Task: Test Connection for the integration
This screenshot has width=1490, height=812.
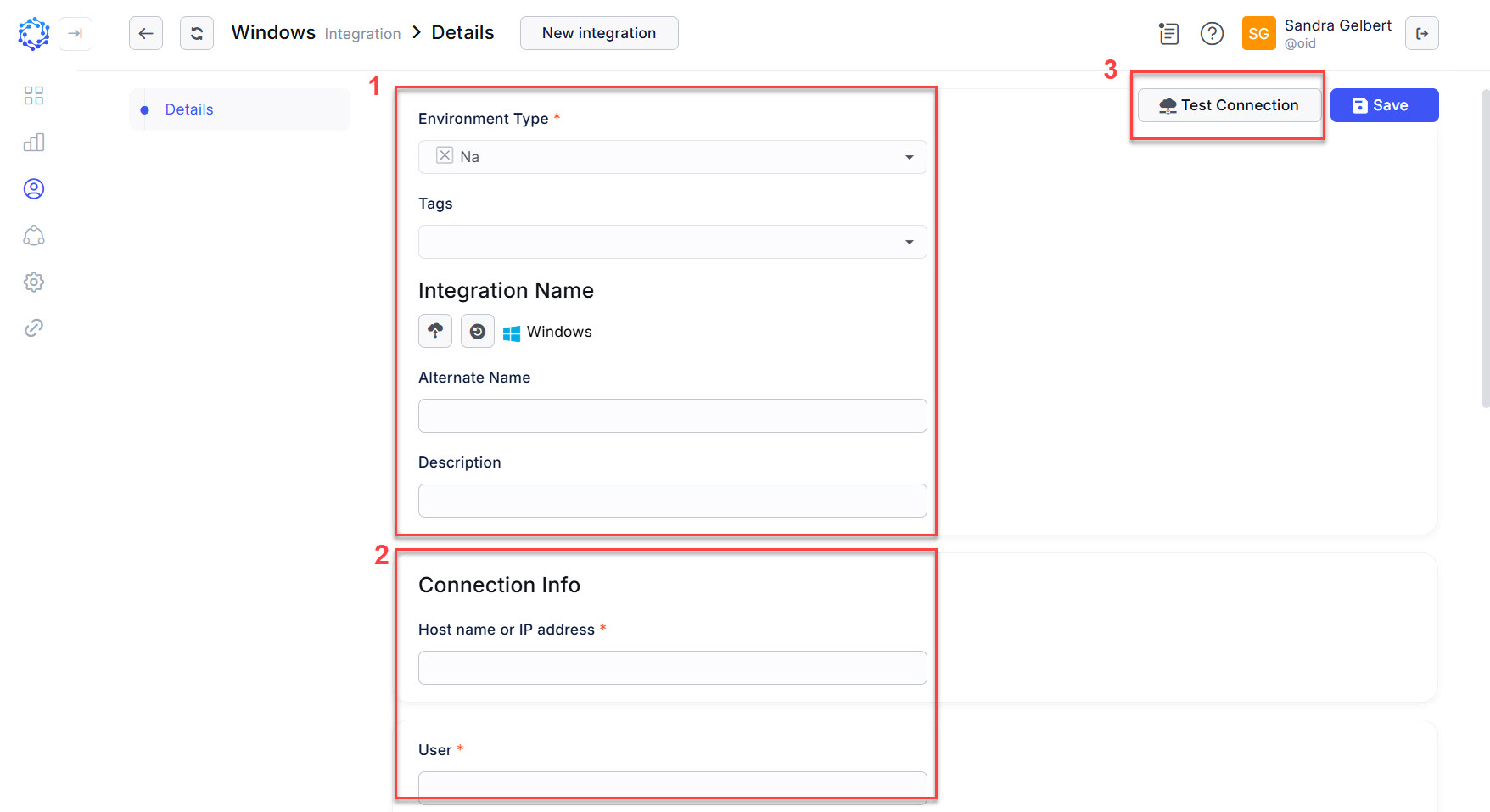Action: click(x=1228, y=104)
